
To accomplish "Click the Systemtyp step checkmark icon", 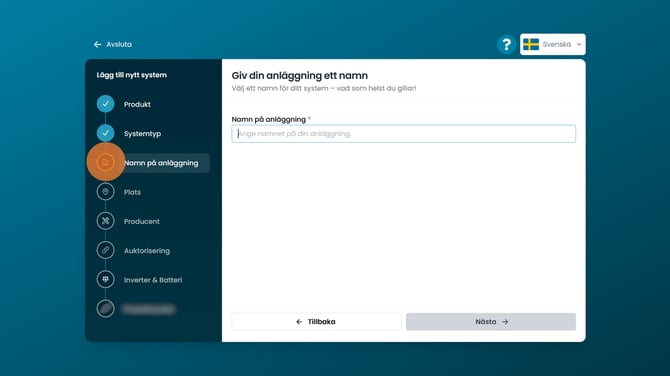I will point(106,133).
